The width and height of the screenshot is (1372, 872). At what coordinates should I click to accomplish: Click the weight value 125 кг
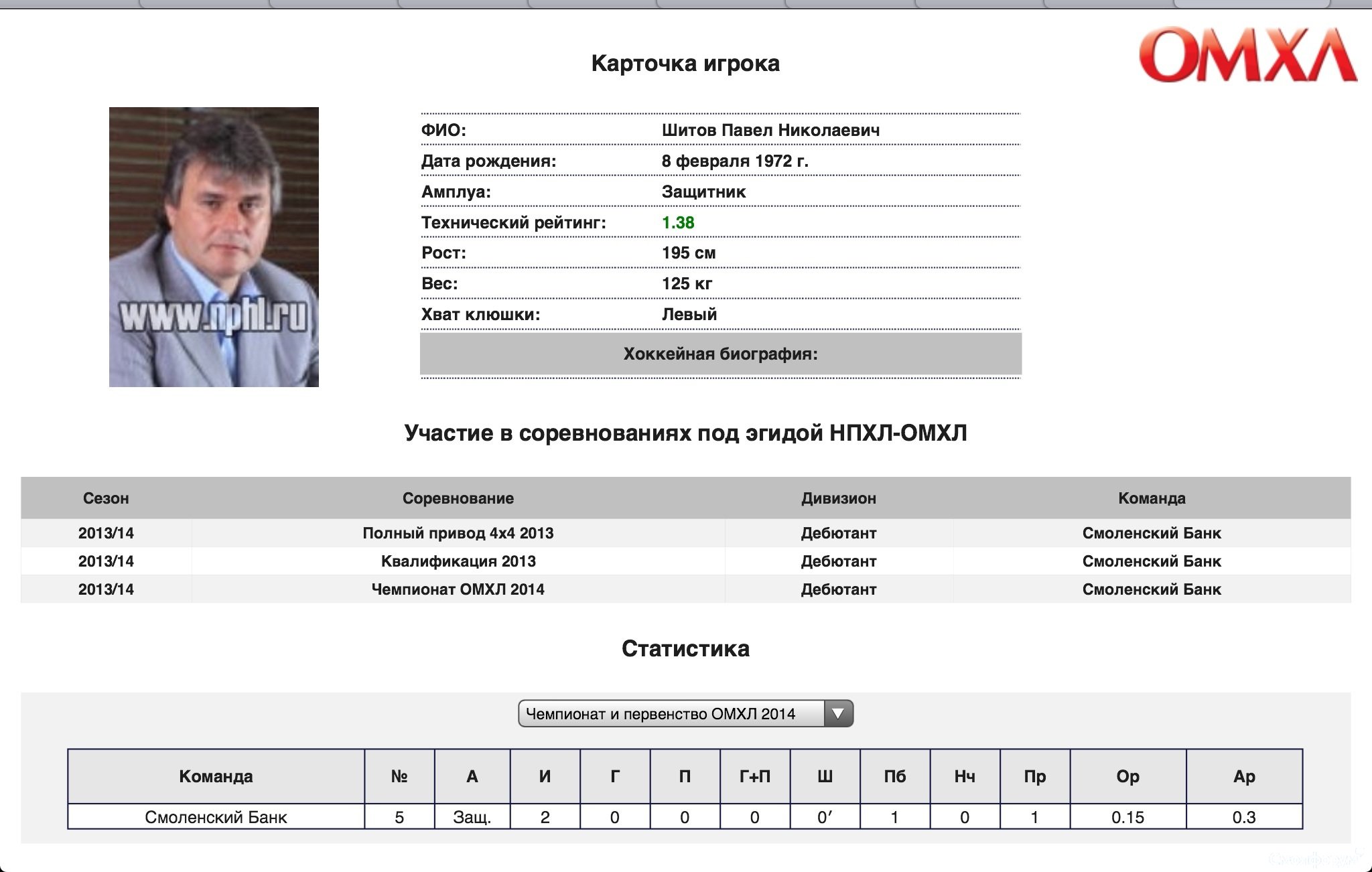[x=687, y=284]
